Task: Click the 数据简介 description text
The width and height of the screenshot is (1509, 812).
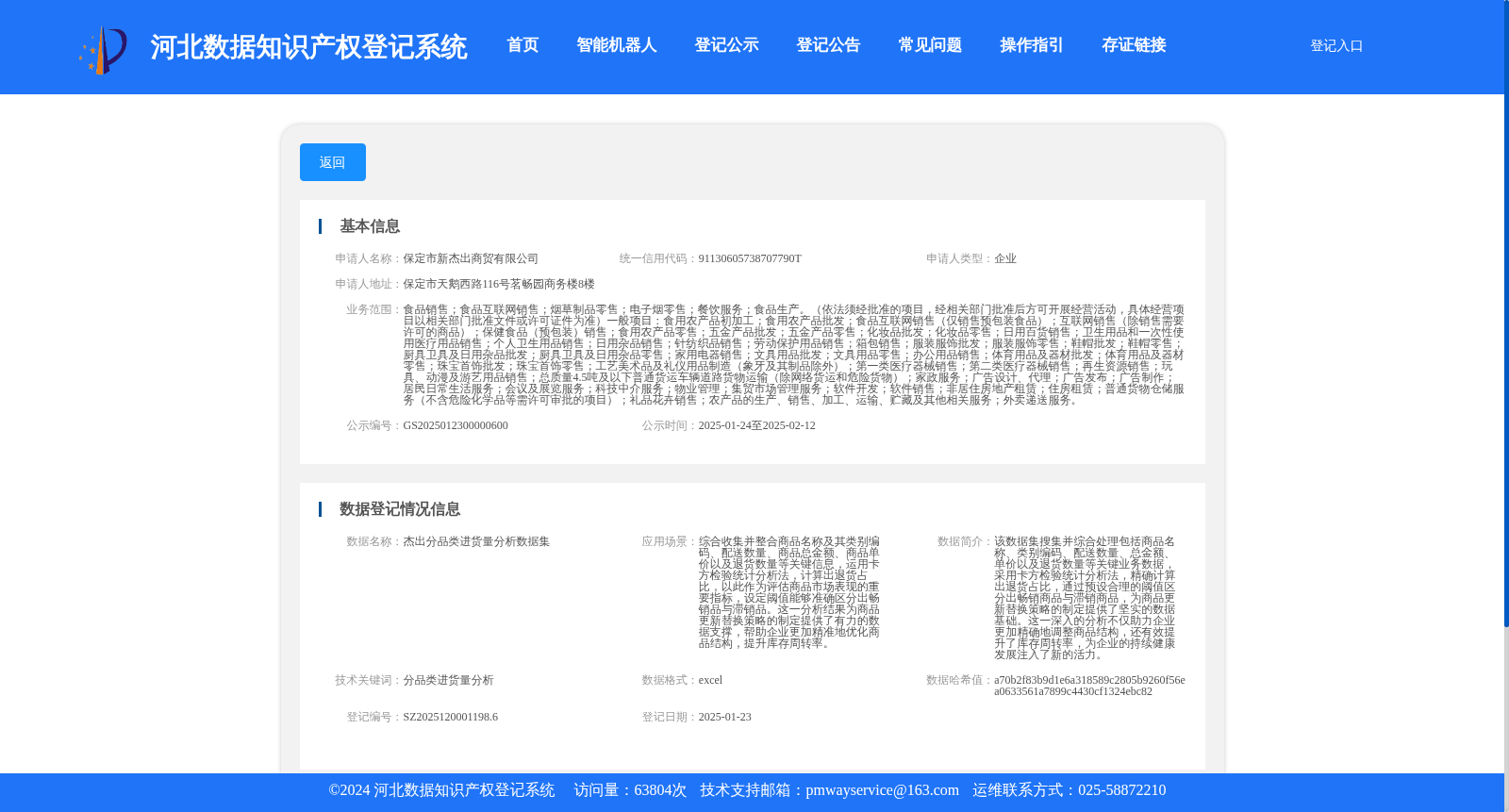Action: click(1085, 598)
